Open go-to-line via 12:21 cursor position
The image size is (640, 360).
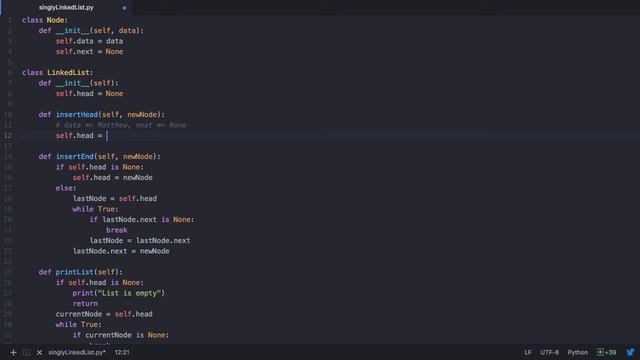pyautogui.click(x=122, y=352)
